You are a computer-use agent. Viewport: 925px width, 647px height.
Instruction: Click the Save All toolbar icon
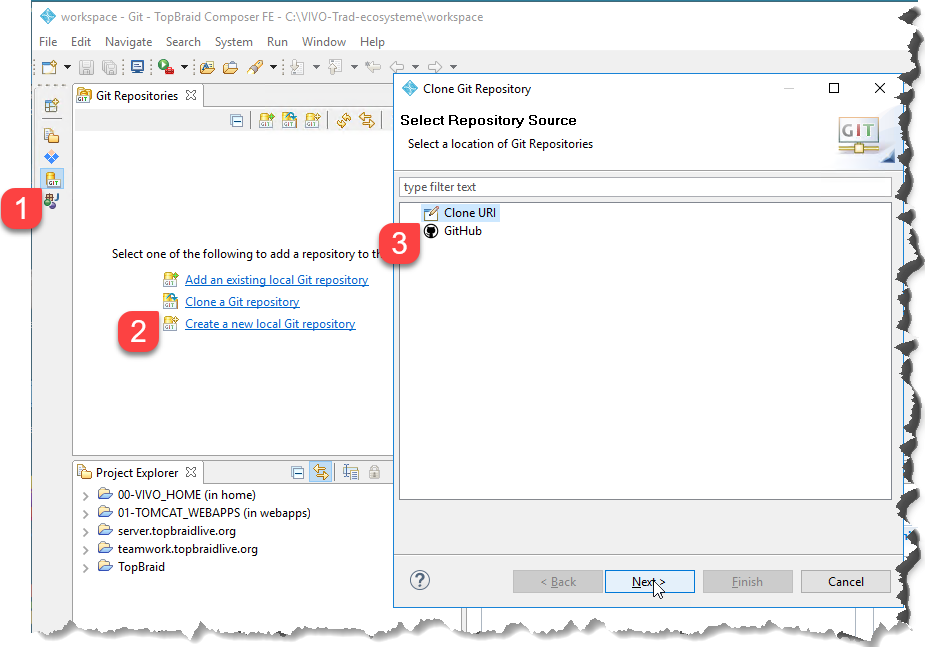pyautogui.click(x=109, y=67)
